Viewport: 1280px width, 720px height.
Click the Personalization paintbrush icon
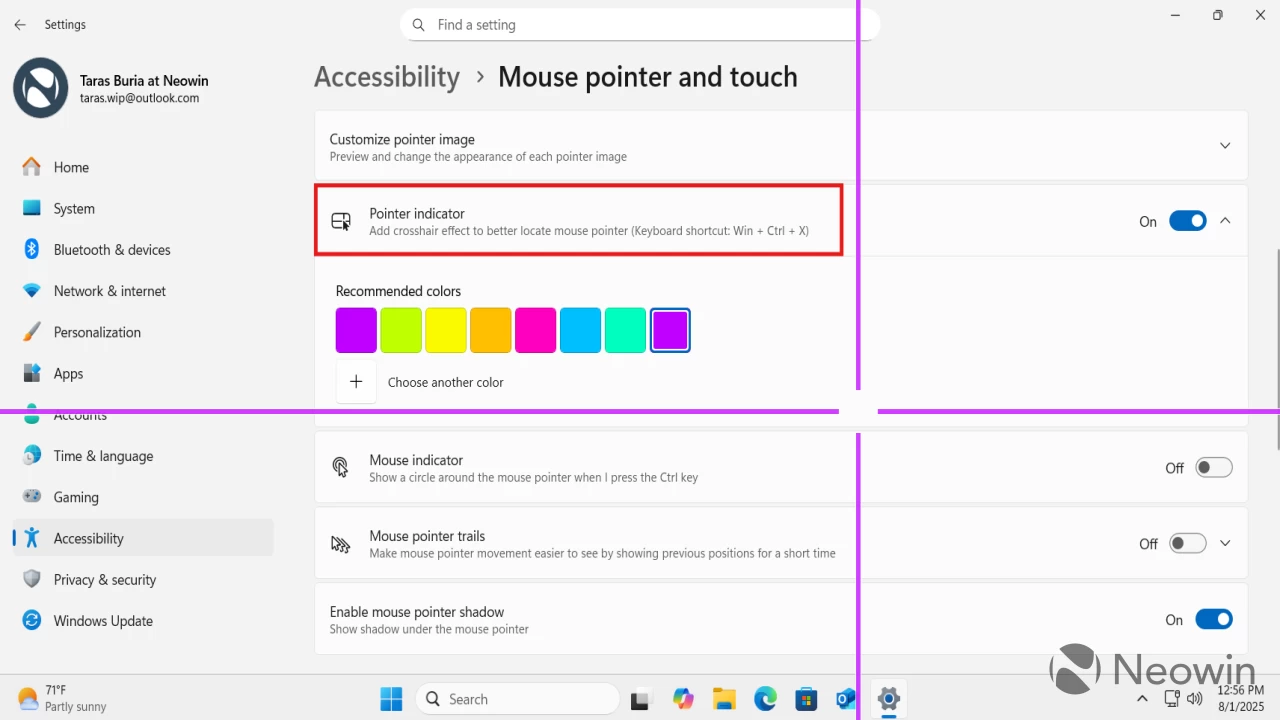pyautogui.click(x=32, y=332)
